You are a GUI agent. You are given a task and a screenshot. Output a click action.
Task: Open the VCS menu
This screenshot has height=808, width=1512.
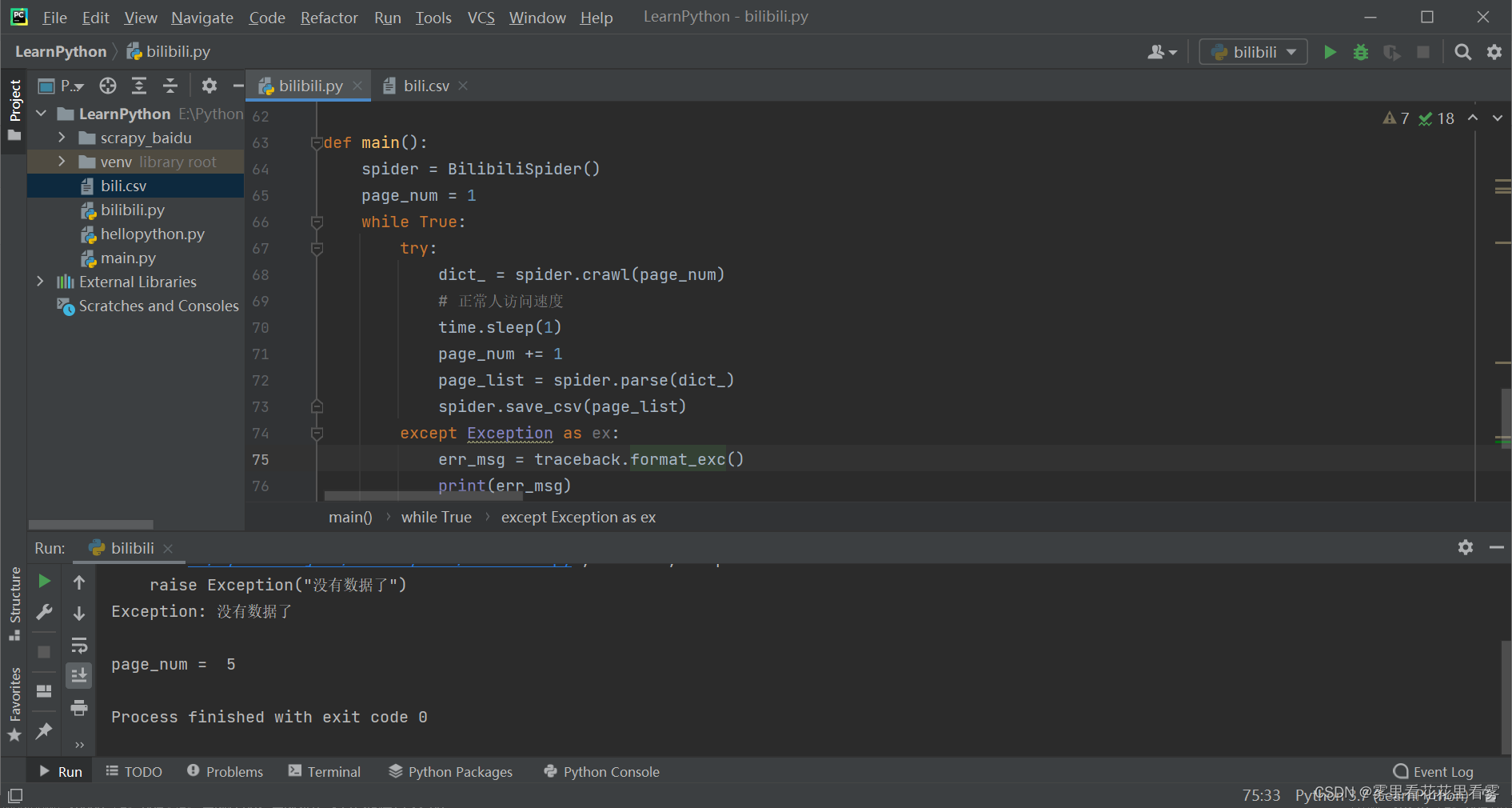coord(481,18)
